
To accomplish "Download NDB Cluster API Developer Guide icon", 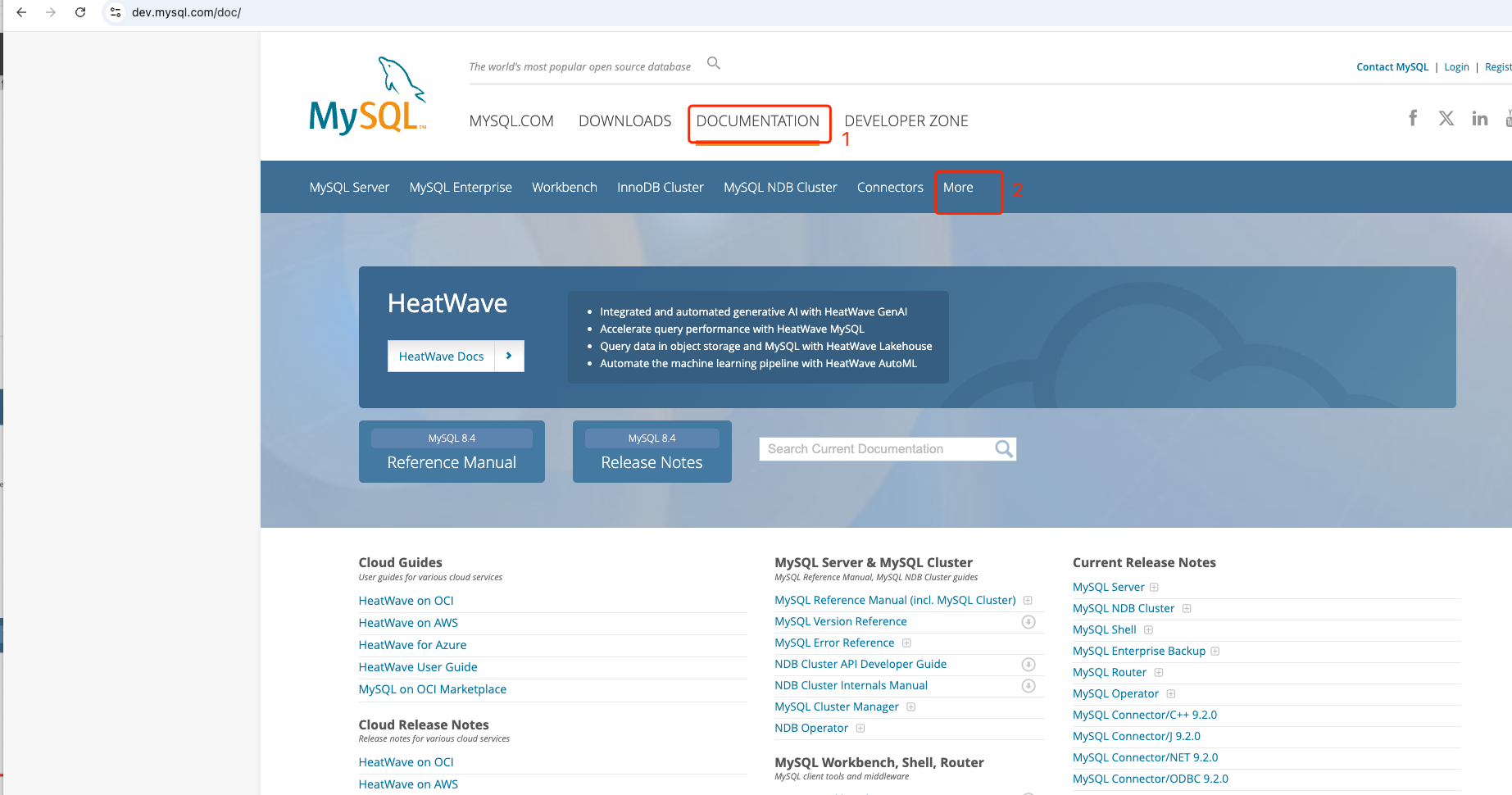I will click(x=1028, y=665).
